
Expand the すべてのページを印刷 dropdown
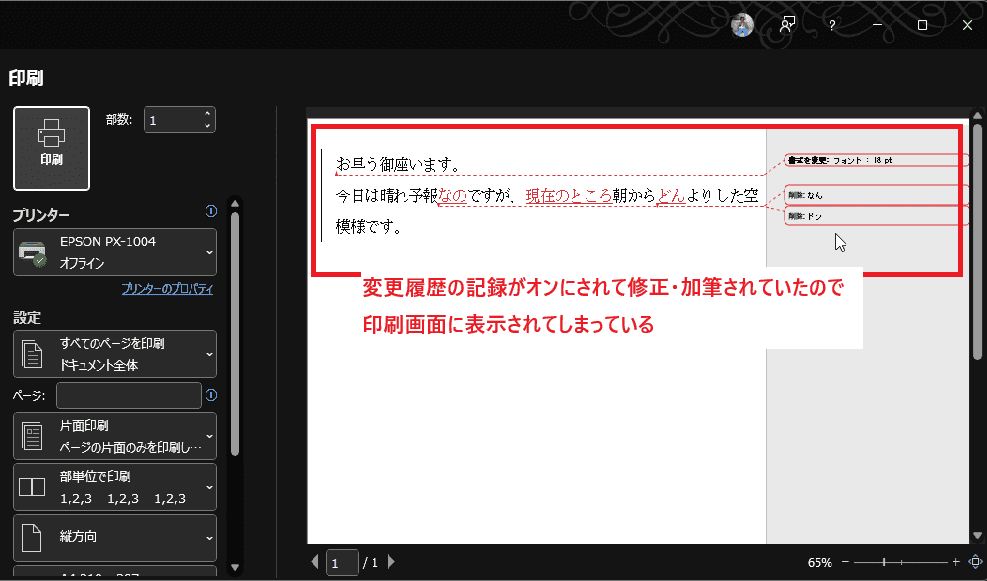pos(115,354)
